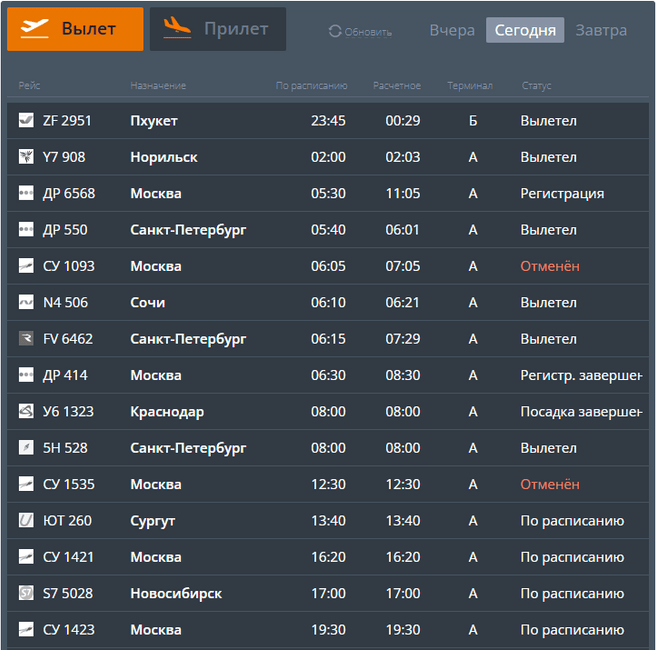
Task: Click airline icon for flight N4 506
Action: 26,303
